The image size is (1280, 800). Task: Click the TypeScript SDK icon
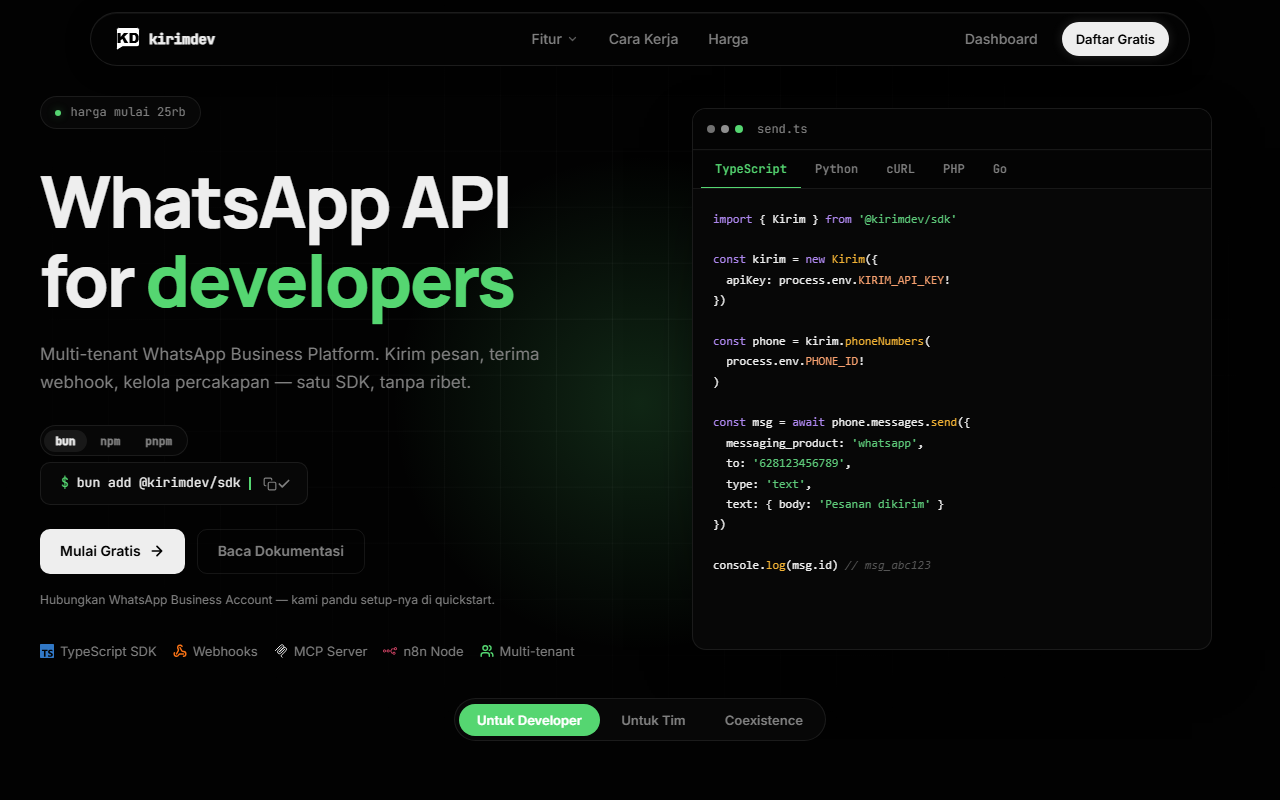point(47,651)
